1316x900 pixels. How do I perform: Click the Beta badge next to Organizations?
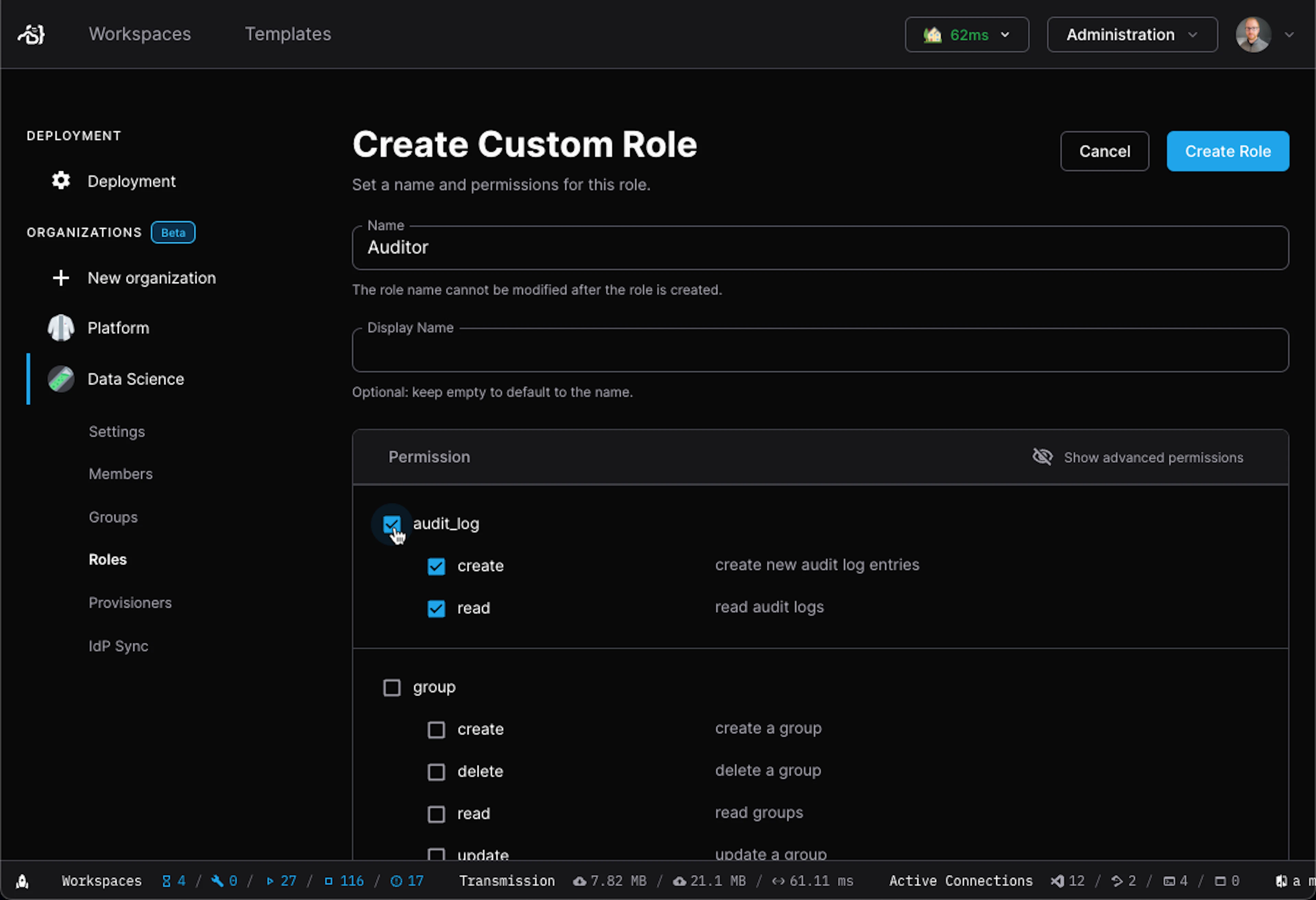coord(173,232)
